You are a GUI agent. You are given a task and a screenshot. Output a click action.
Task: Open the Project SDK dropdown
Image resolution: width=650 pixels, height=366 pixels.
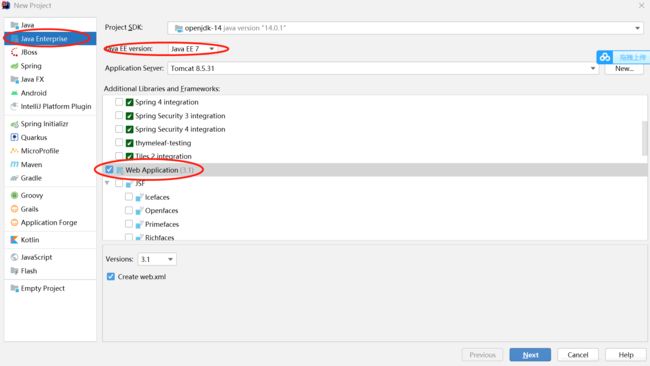tap(405, 28)
